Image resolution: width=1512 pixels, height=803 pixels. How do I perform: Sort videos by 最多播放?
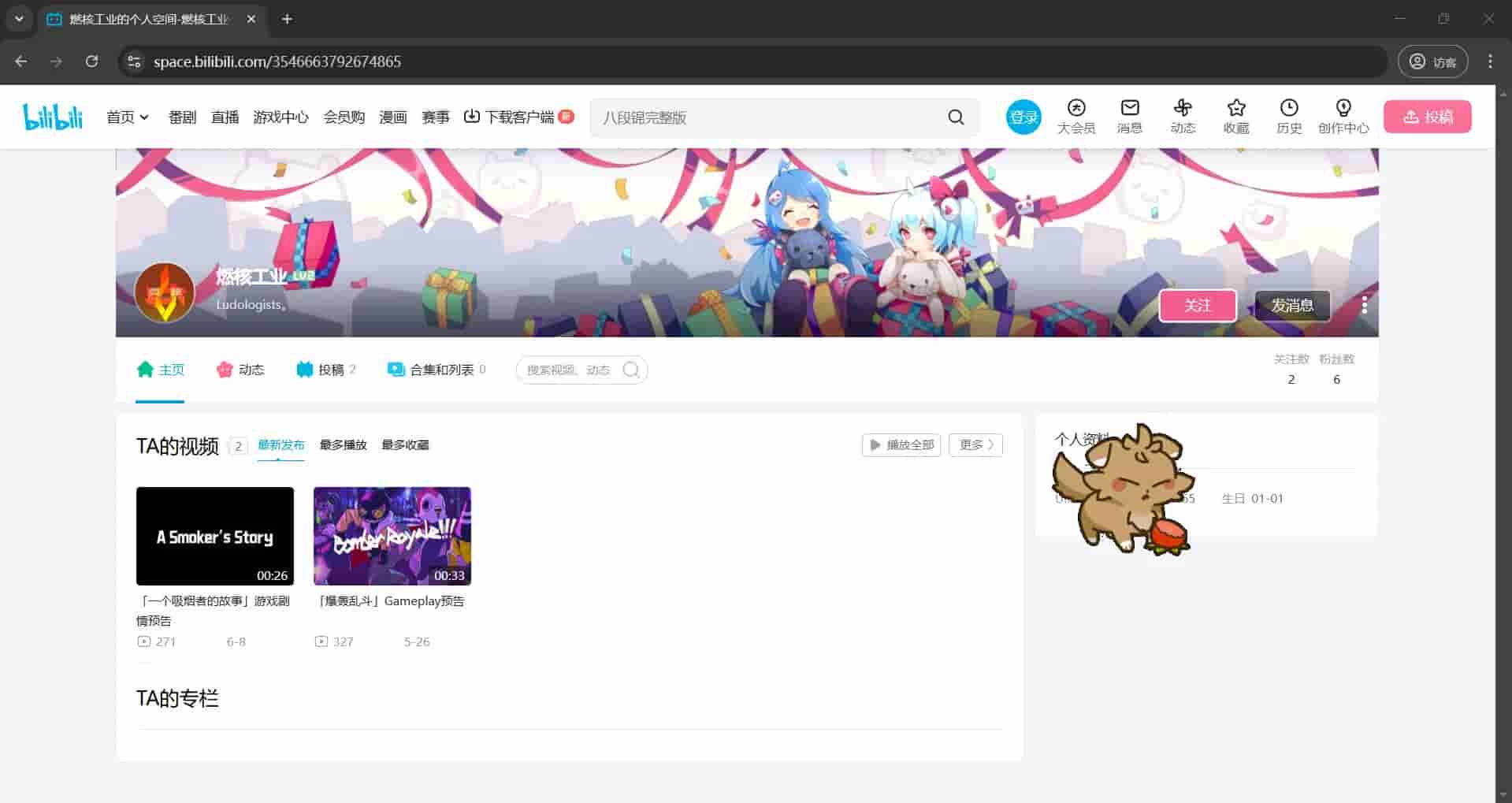(x=343, y=445)
